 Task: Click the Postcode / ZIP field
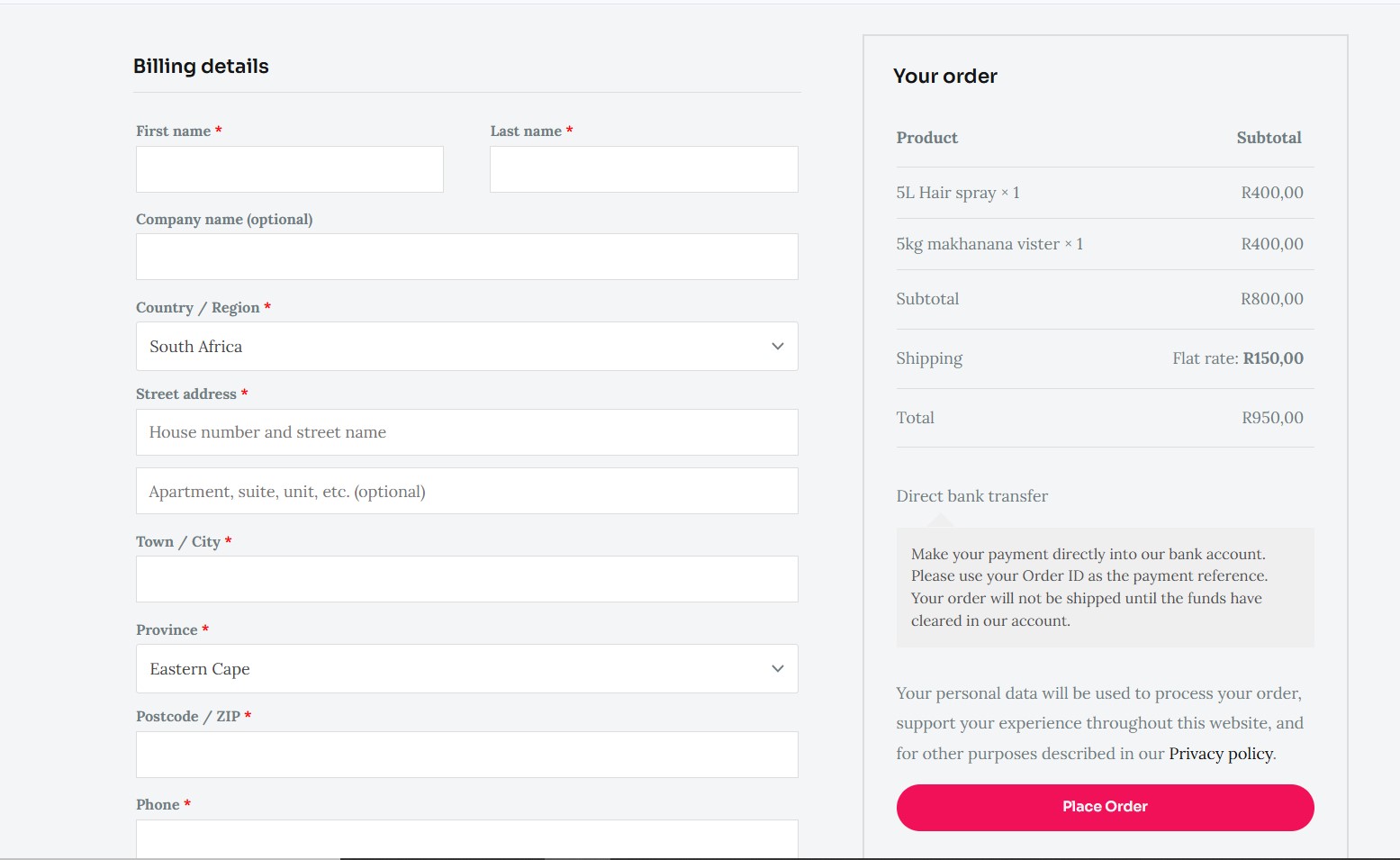point(466,755)
